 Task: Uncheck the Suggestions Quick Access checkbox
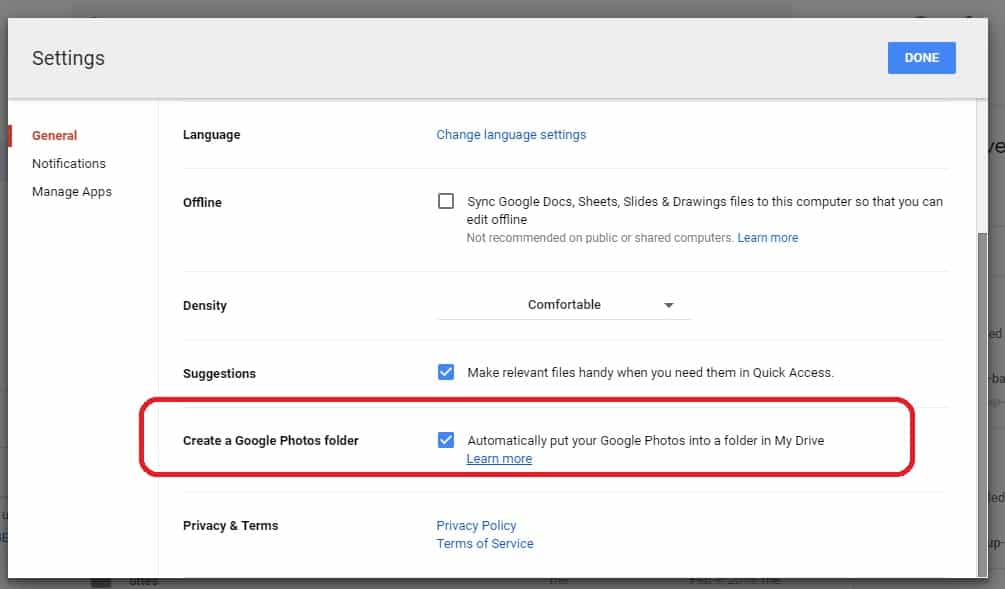click(445, 372)
